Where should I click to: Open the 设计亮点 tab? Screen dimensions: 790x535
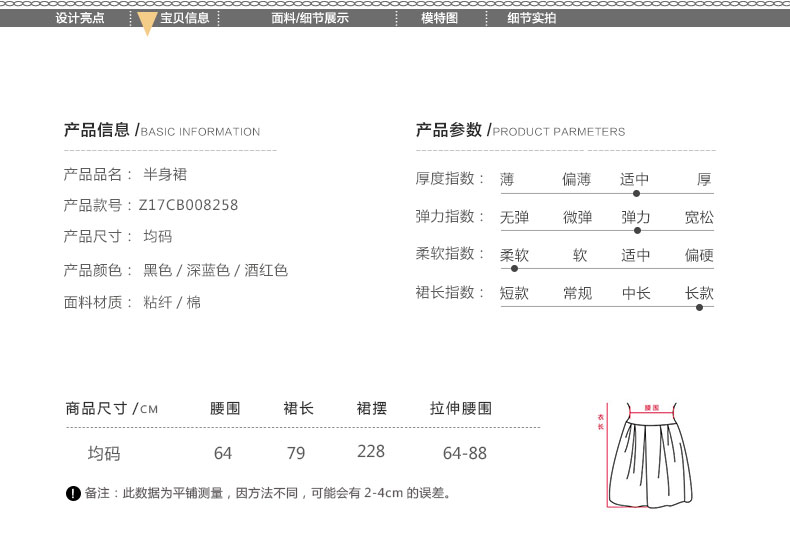pos(80,18)
